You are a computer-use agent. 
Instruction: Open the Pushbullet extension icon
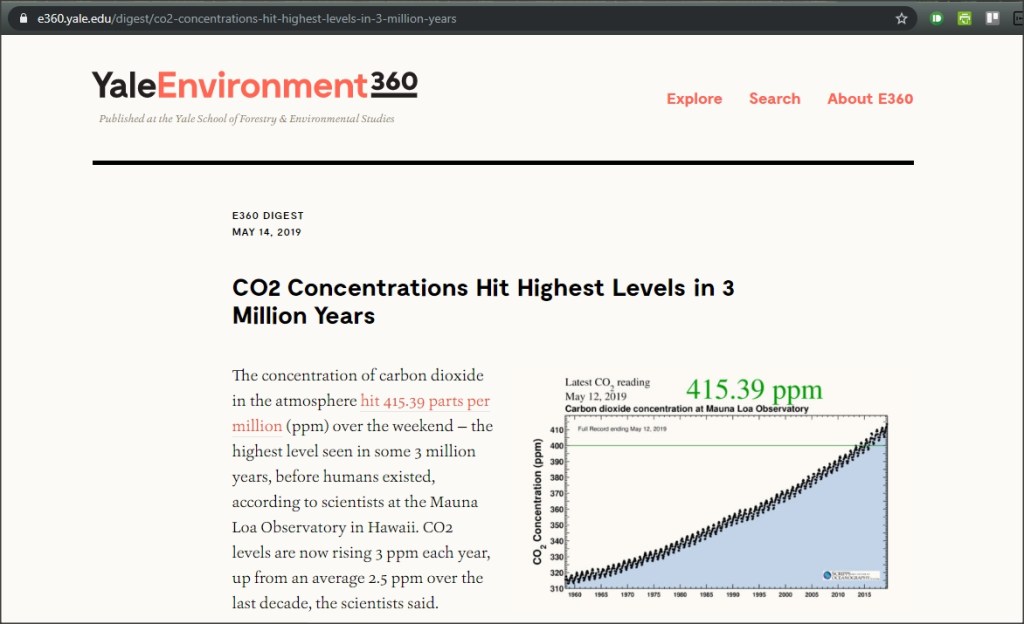pos(937,18)
